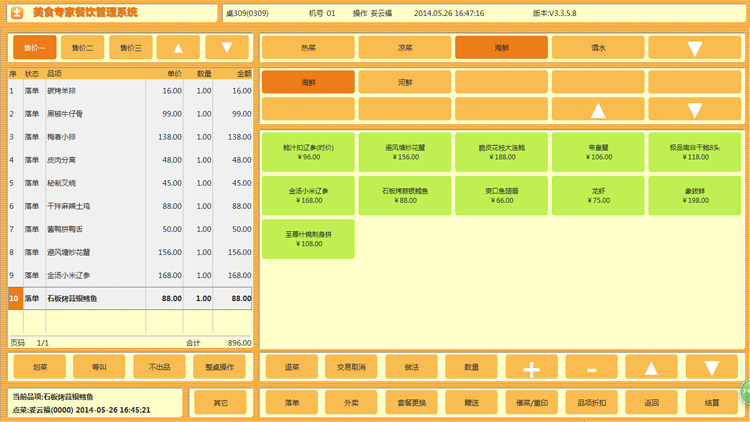Image resolution: width=750 pixels, height=422 pixels.
Task: Select price level 售价三
Action: click(131, 47)
